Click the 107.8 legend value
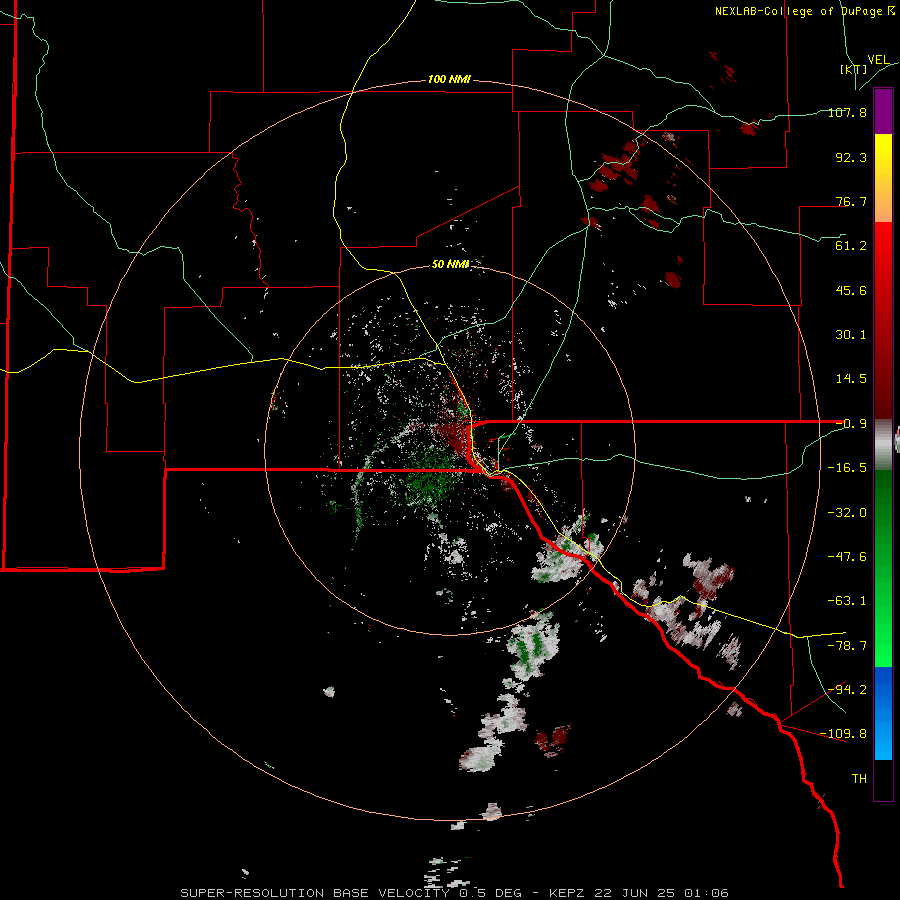Image resolution: width=900 pixels, height=900 pixels. click(x=848, y=112)
